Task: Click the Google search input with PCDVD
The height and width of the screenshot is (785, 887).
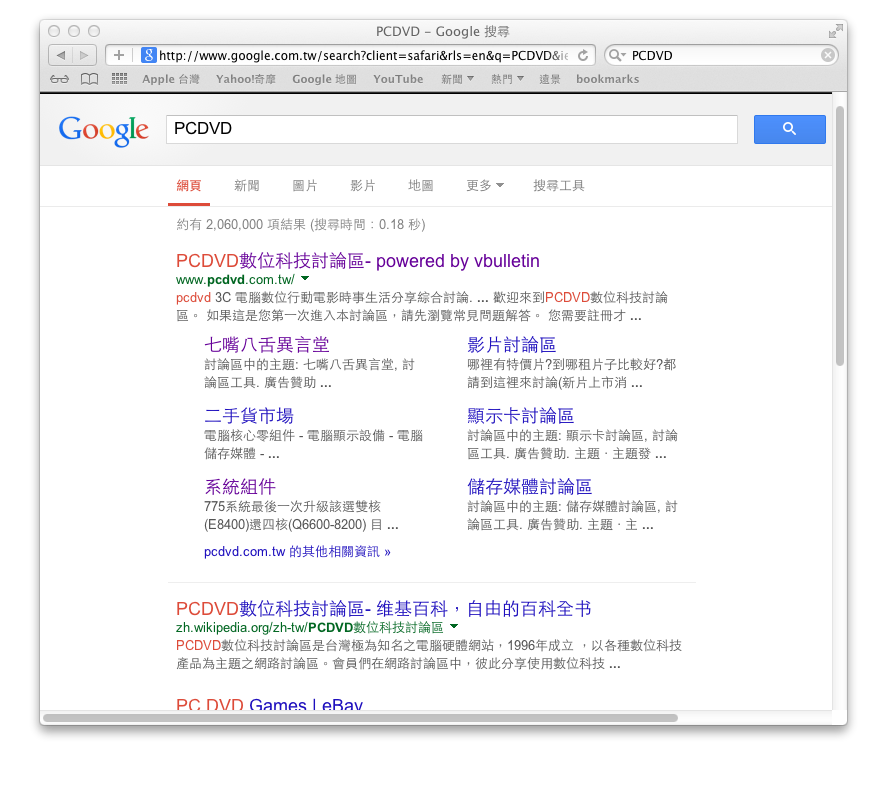Action: (x=451, y=129)
